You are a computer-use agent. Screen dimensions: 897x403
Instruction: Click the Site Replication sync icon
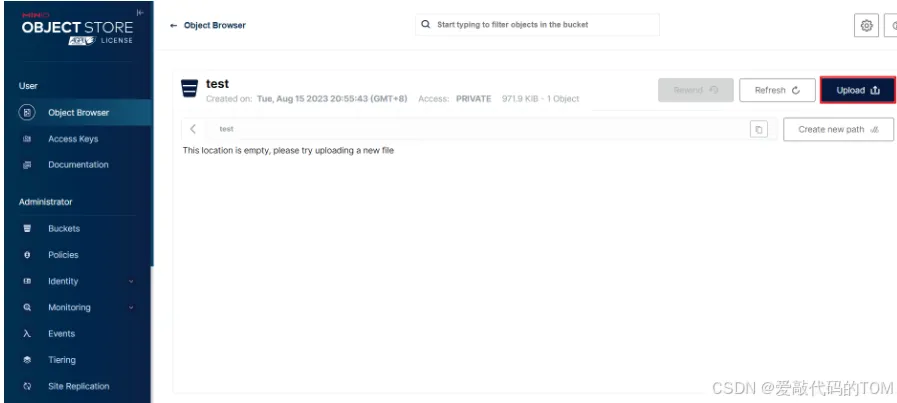(27, 386)
